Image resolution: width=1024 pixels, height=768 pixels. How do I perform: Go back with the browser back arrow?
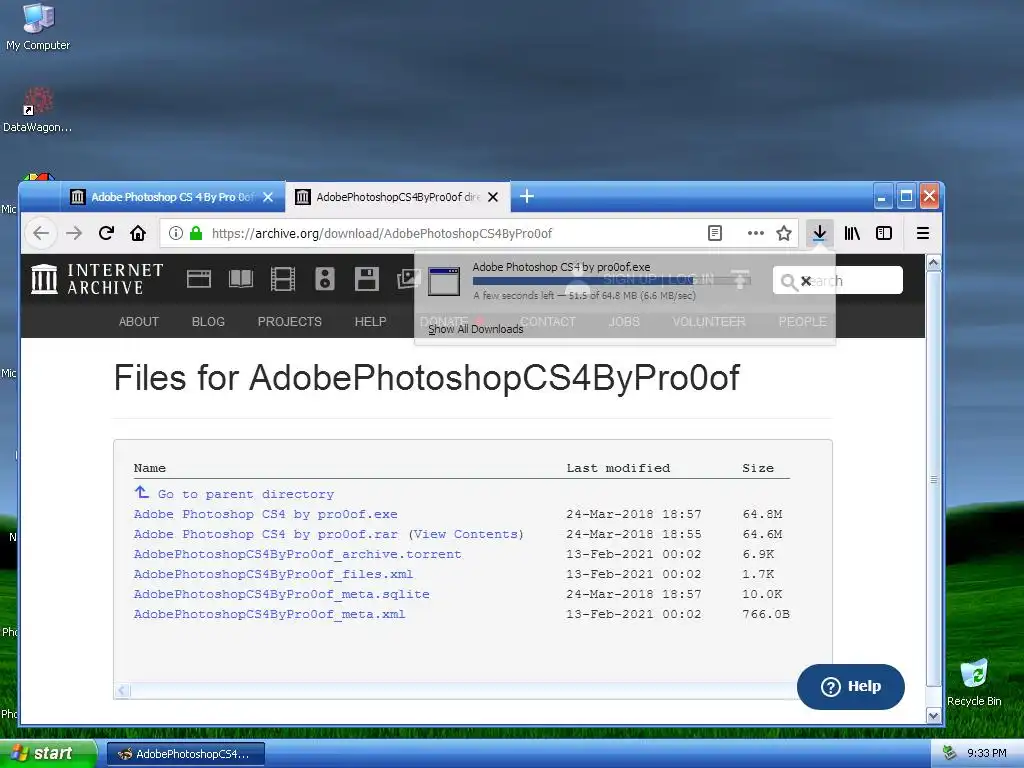pos(41,233)
